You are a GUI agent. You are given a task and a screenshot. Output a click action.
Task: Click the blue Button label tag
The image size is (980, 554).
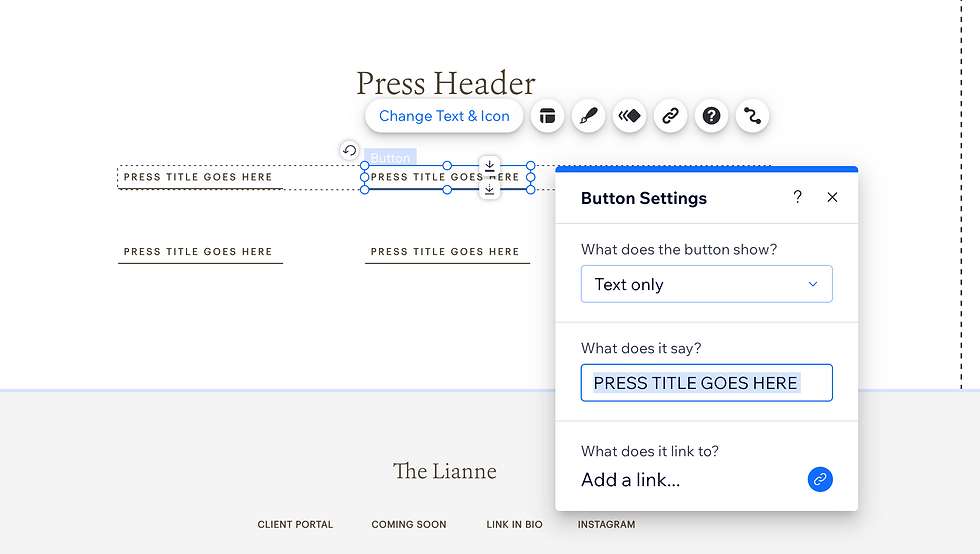[x=390, y=157]
